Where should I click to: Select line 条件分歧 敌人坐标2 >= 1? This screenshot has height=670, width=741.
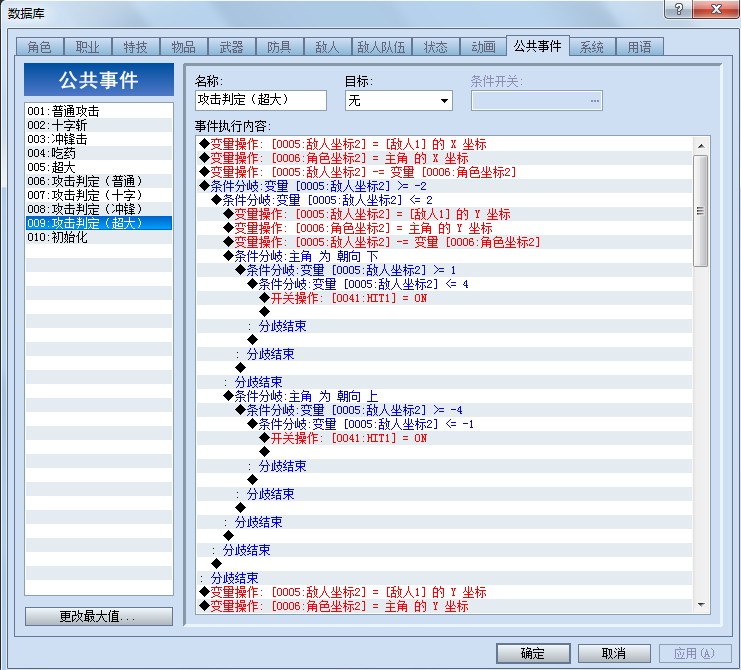pos(444,270)
